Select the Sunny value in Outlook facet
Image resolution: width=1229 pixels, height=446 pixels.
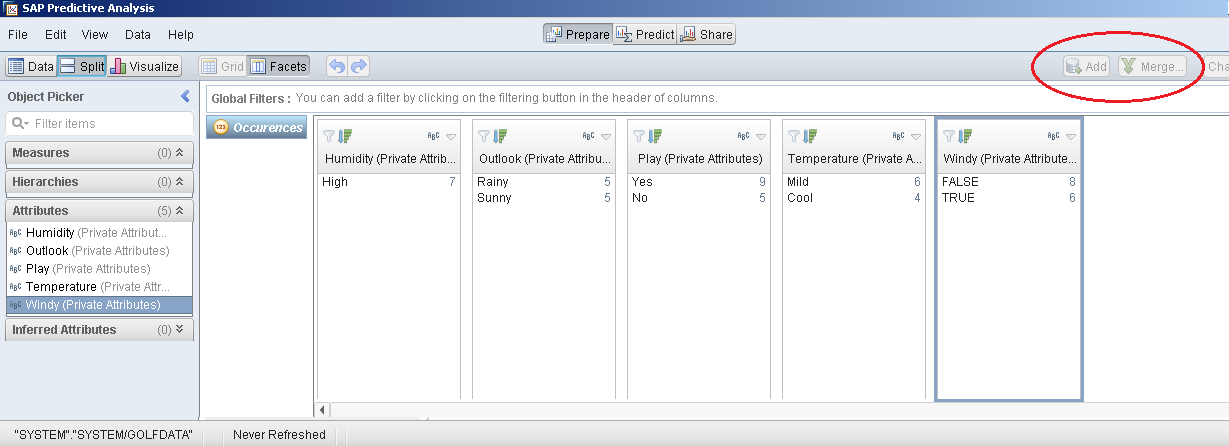pos(544,198)
